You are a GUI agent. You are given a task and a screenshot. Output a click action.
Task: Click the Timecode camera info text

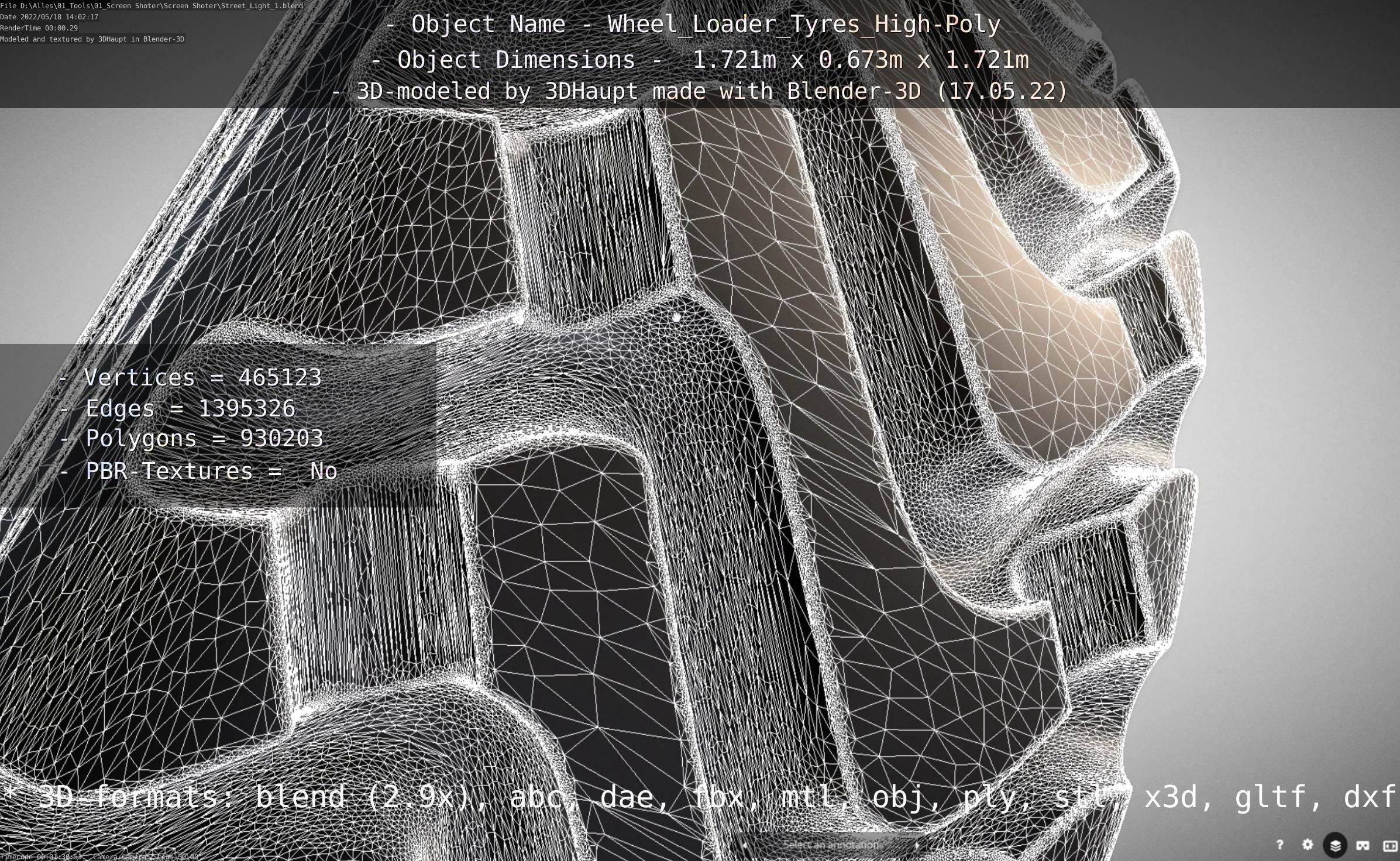pyautogui.click(x=99, y=857)
